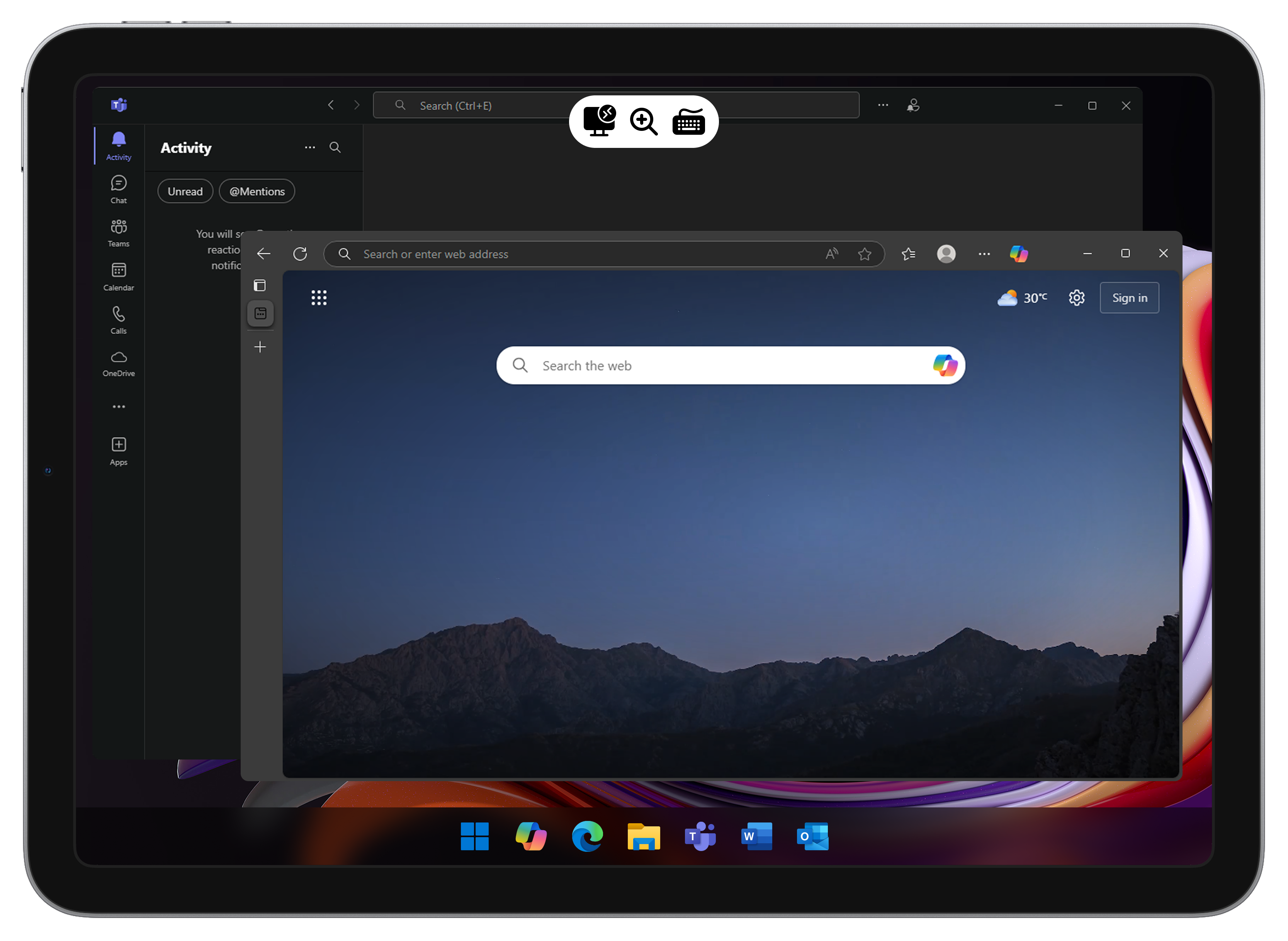Switch to Chat in Teams
Viewport: 1288px width, 941px height.
coord(119,189)
